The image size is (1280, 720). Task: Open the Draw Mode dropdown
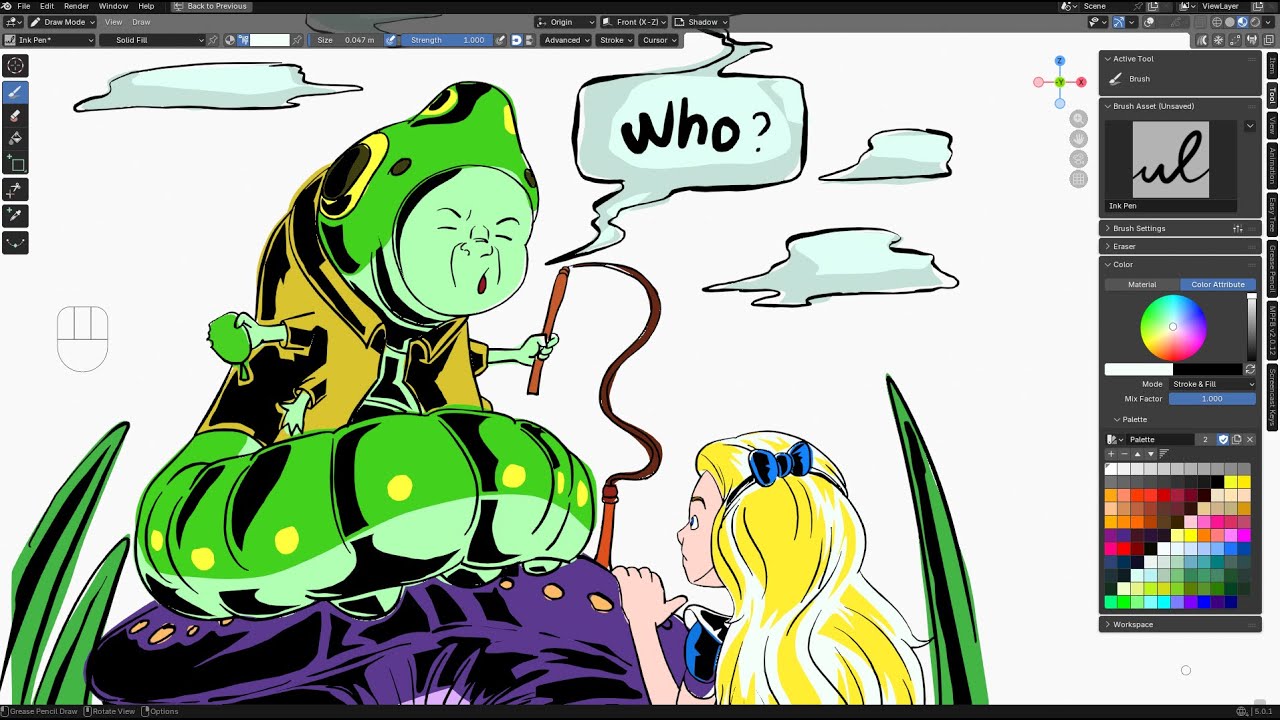pyautogui.click(x=62, y=22)
